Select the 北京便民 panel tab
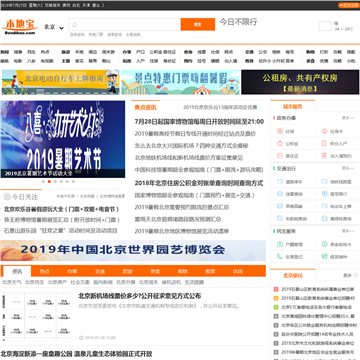The image size is (360, 360). [x=293, y=275]
